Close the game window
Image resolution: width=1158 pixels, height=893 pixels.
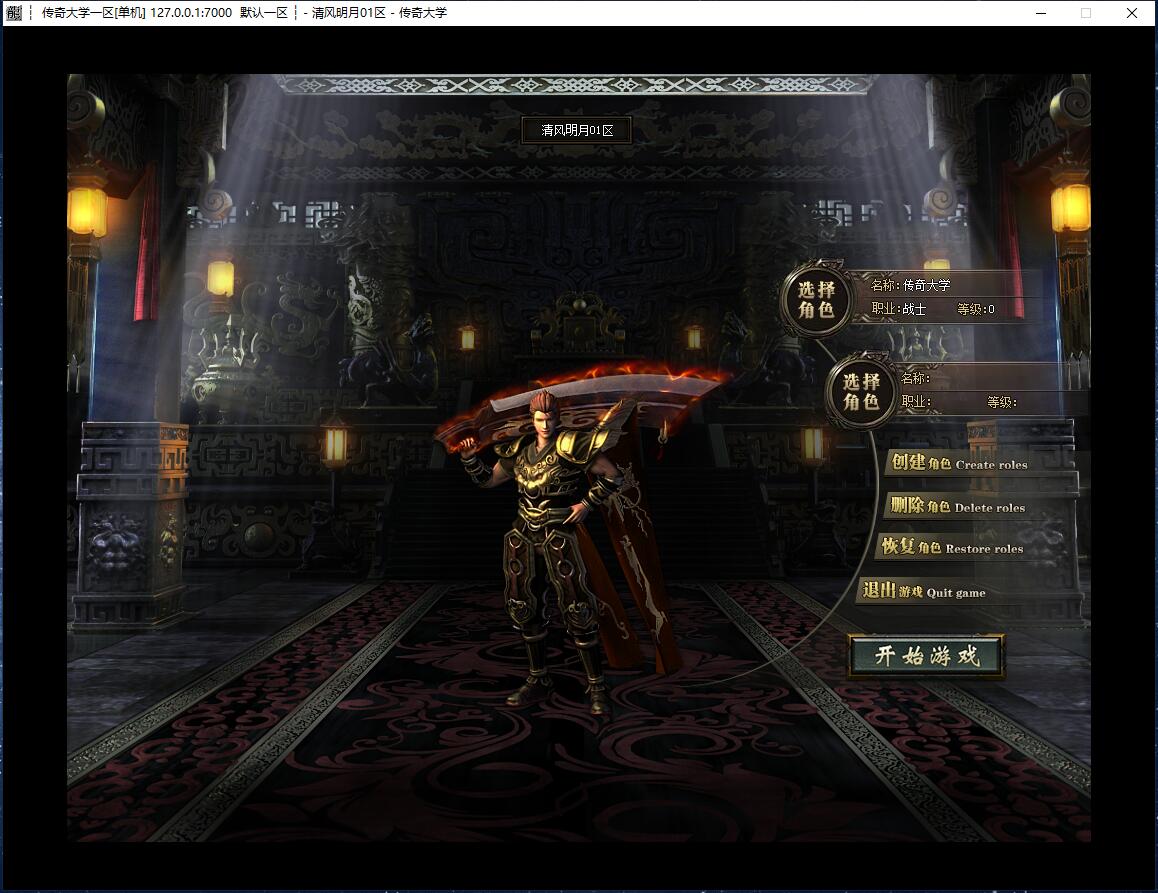click(1131, 13)
